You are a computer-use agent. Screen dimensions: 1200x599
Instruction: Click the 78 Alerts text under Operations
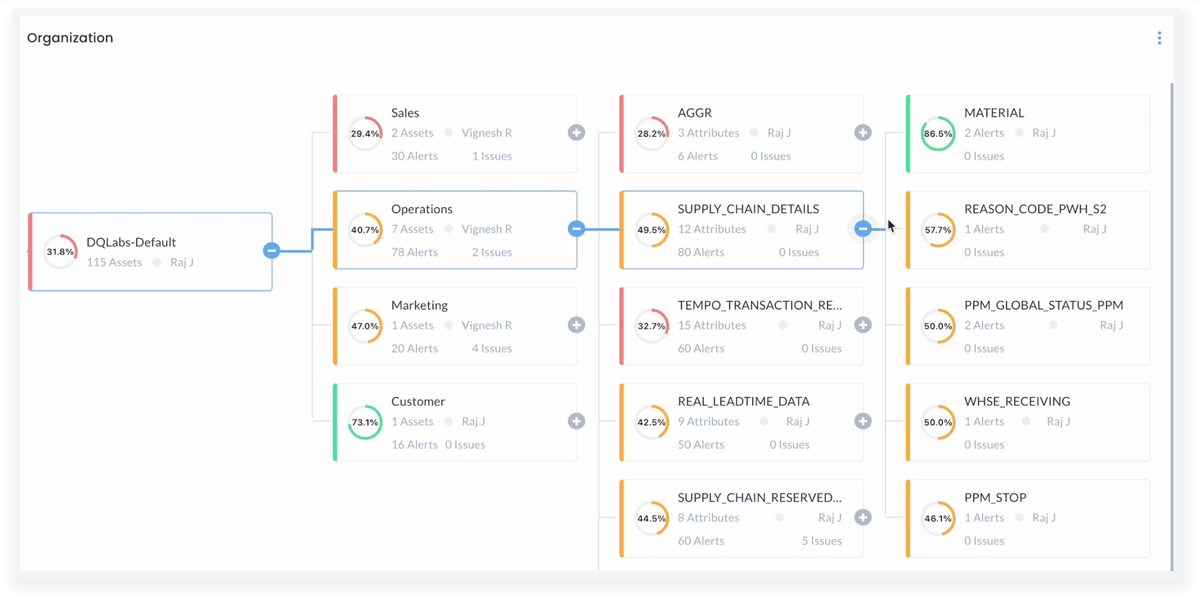point(414,251)
